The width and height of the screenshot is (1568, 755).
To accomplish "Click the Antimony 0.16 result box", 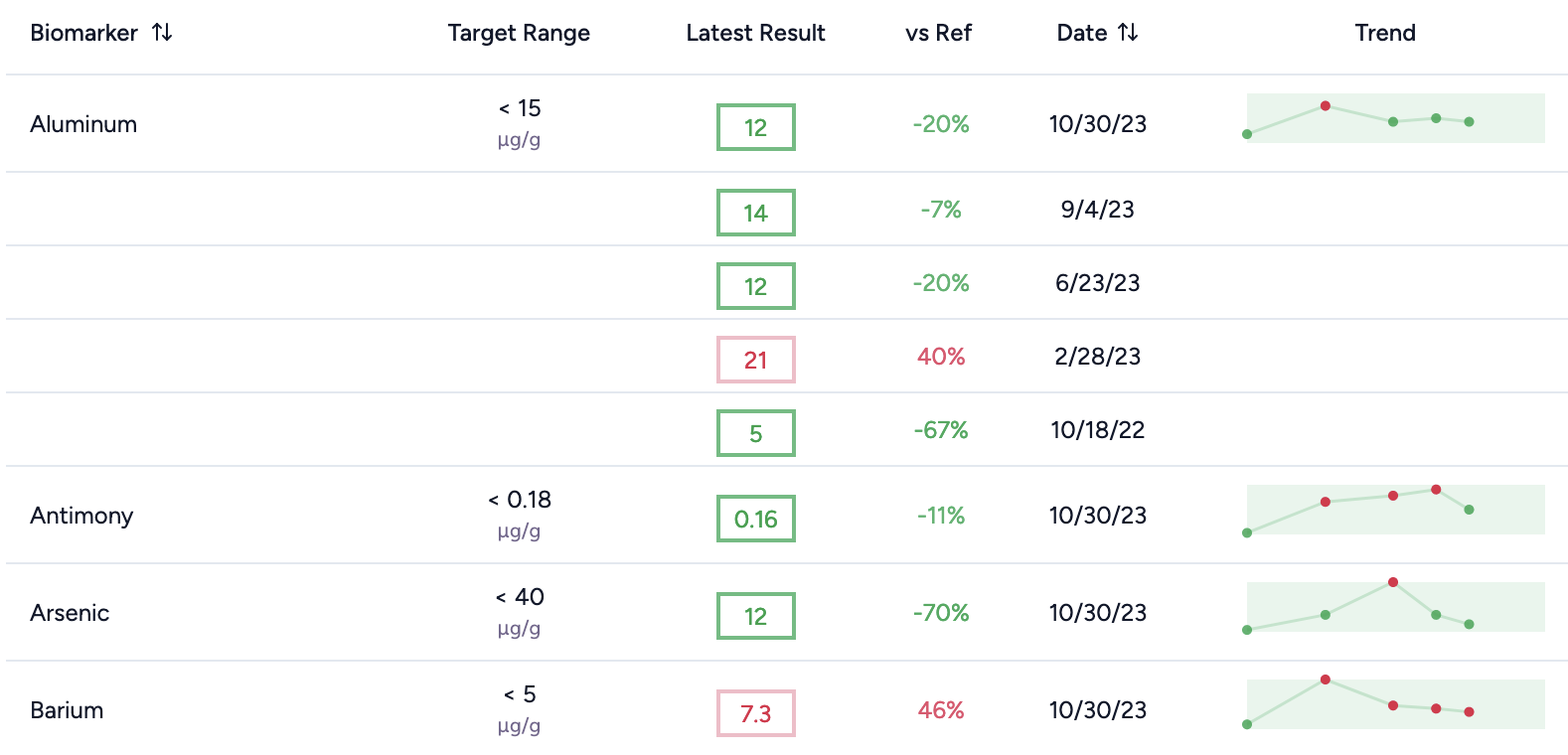I will click(755, 519).
